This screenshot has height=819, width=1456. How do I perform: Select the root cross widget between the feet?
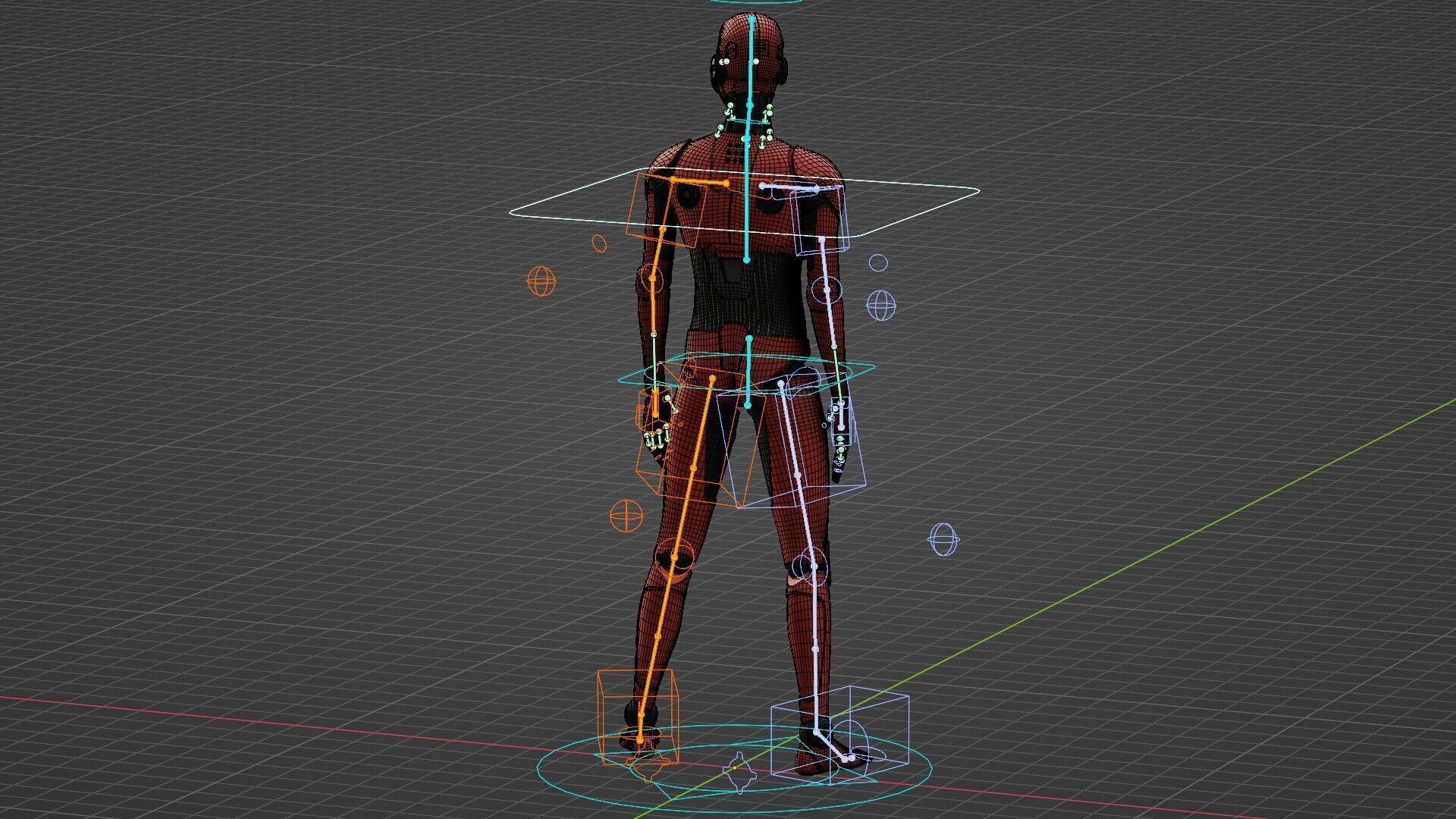(x=738, y=771)
